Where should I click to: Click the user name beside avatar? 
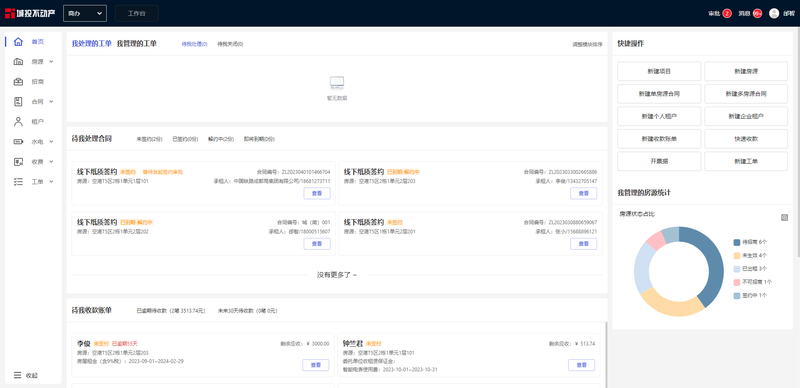tap(788, 14)
